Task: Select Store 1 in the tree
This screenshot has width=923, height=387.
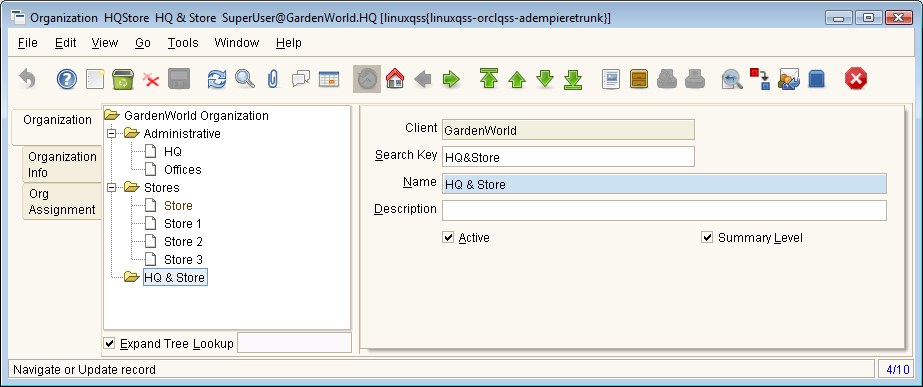Action: 182,223
